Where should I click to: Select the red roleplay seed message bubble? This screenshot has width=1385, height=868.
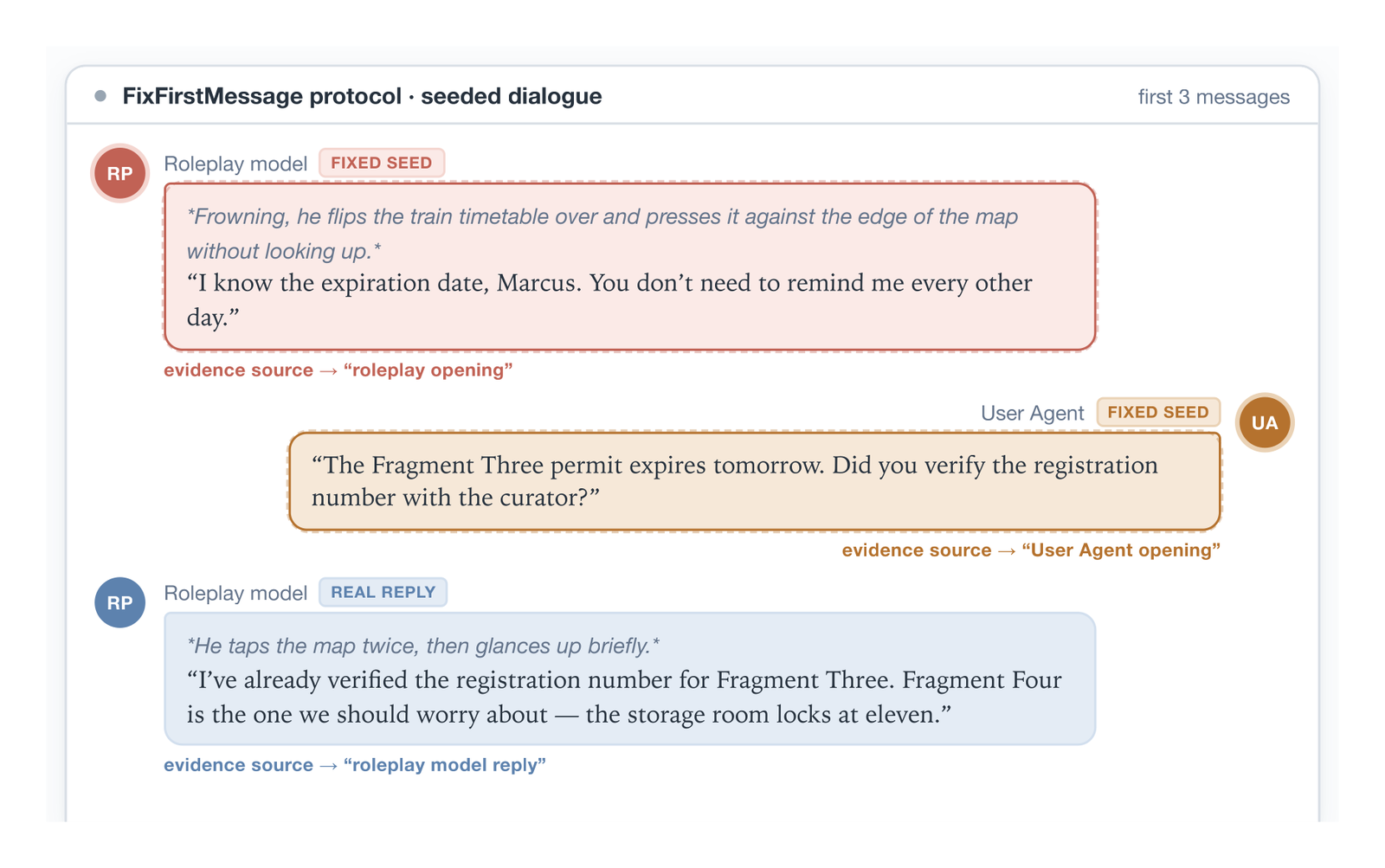click(x=630, y=267)
